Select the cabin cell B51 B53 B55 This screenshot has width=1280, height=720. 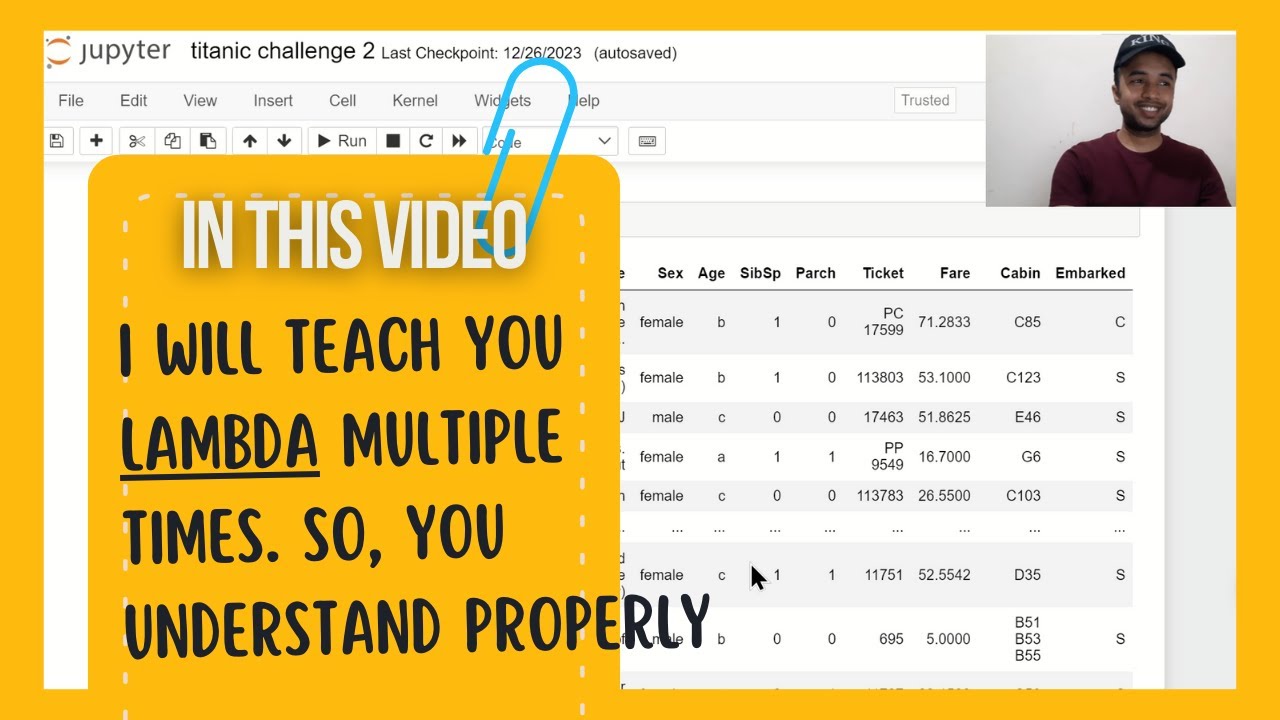pyautogui.click(x=1027, y=639)
